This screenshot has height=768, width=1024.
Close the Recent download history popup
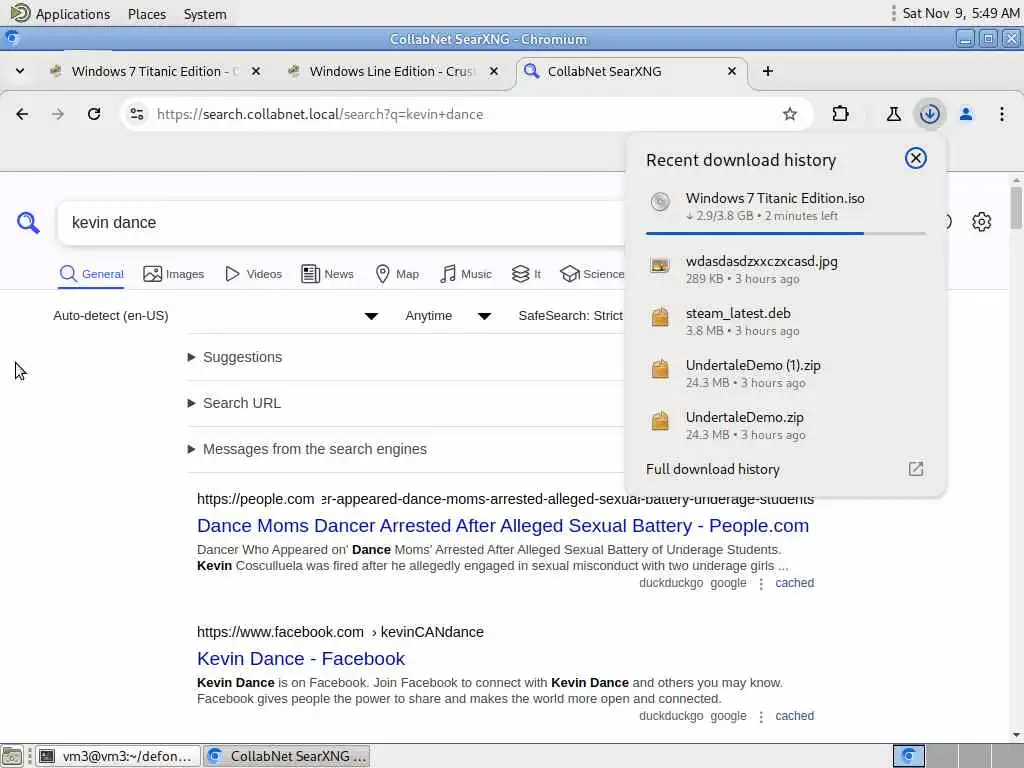[916, 158]
